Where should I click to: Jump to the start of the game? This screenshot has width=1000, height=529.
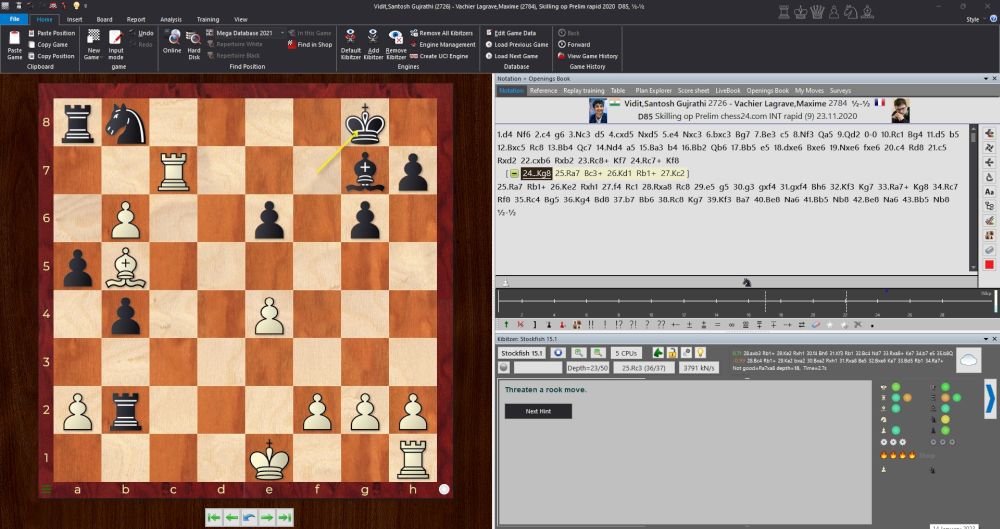(212, 516)
